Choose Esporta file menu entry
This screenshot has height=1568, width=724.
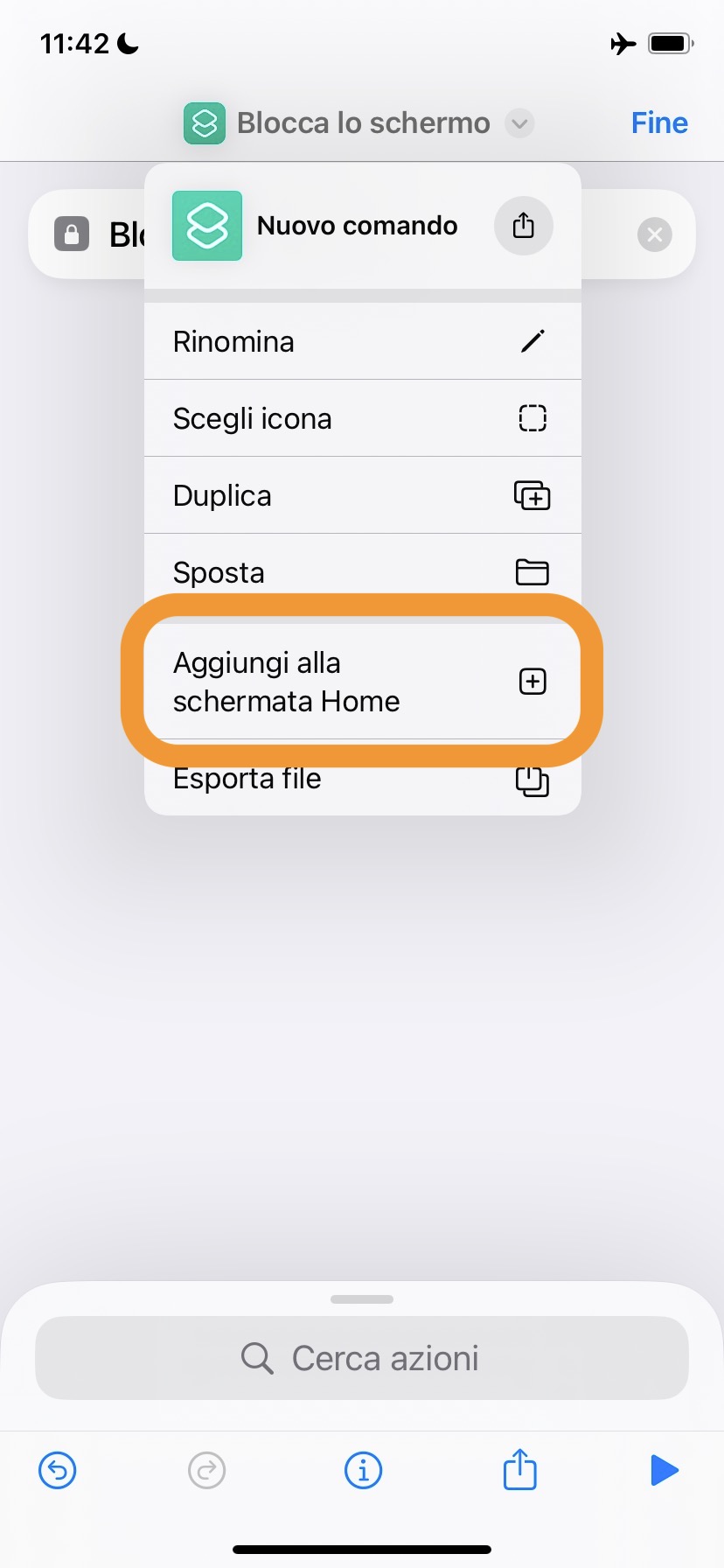pos(362,780)
